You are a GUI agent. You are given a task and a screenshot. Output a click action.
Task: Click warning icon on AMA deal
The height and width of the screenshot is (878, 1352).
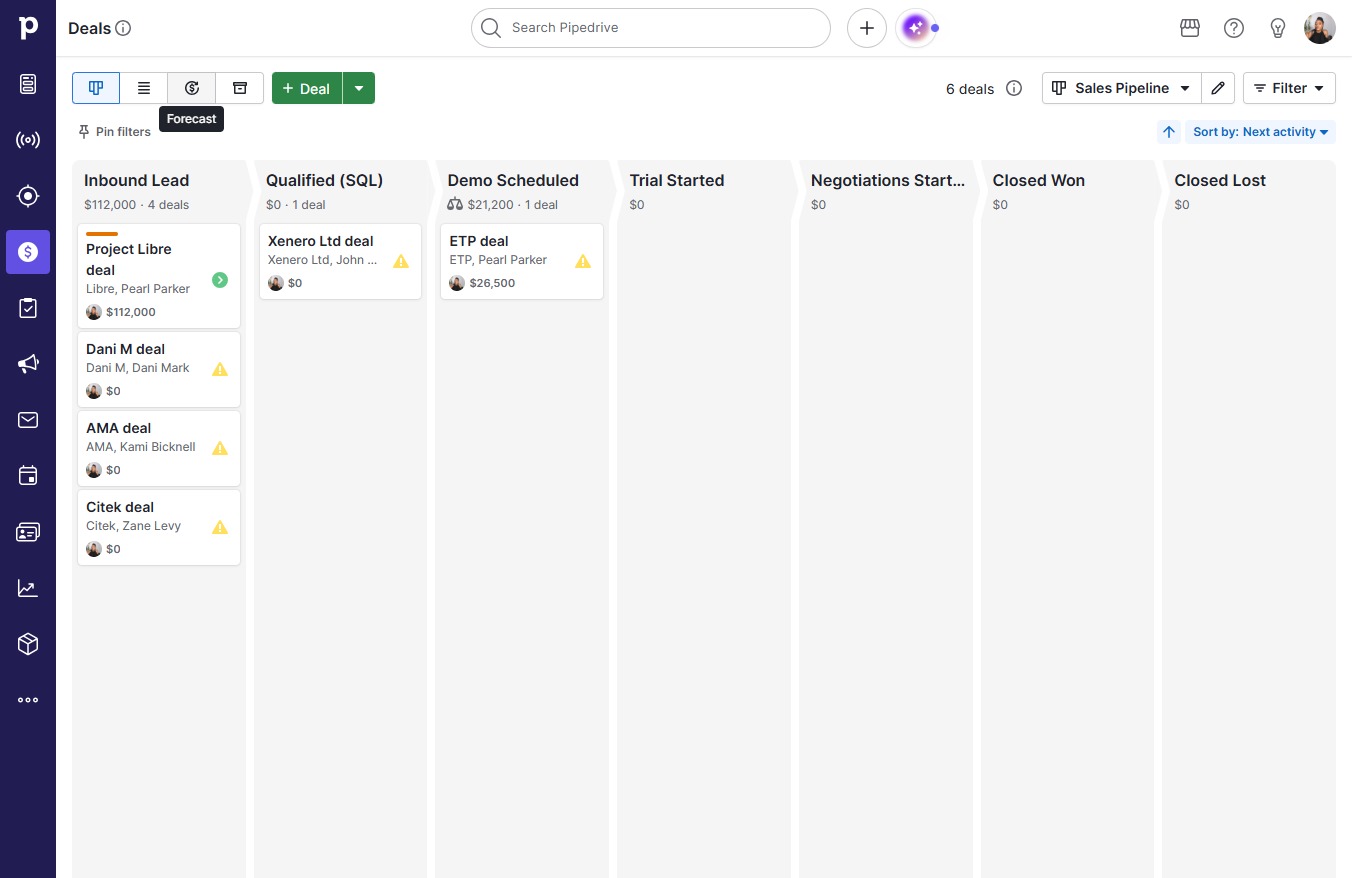tap(220, 448)
